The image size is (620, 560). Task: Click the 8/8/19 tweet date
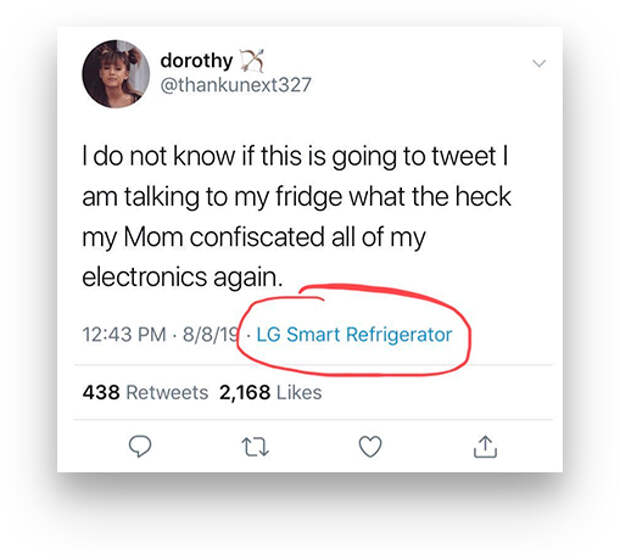tap(210, 335)
